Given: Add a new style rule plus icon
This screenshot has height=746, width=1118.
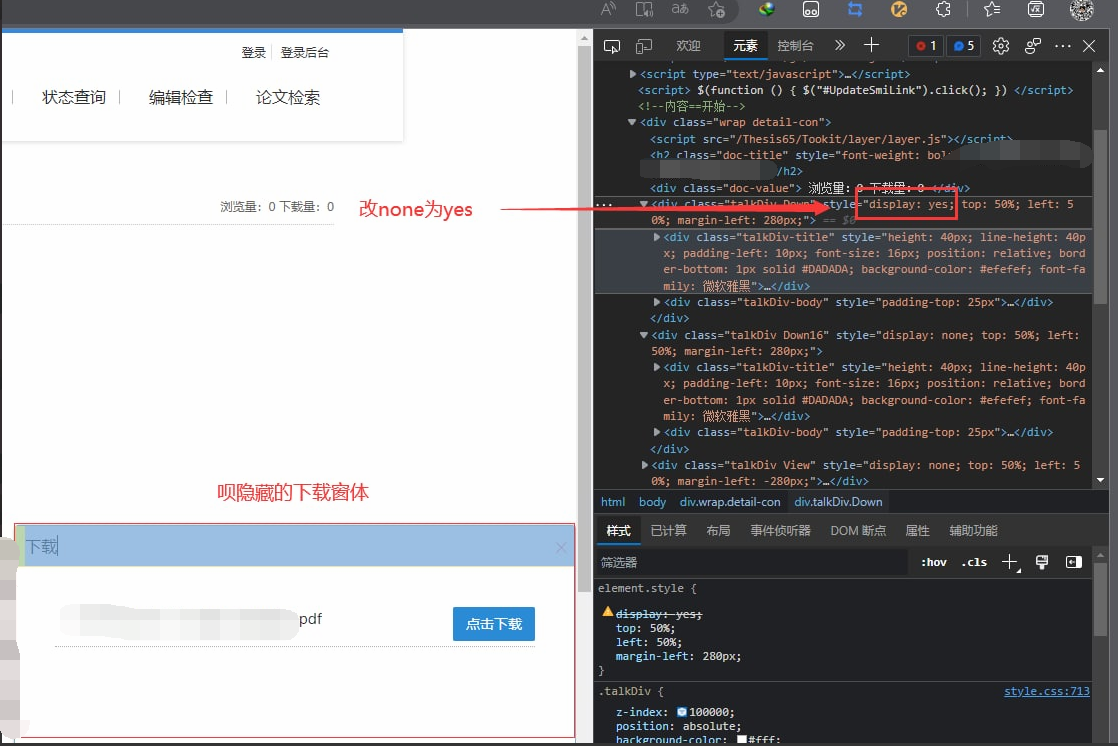Looking at the screenshot, I should tap(1010, 563).
